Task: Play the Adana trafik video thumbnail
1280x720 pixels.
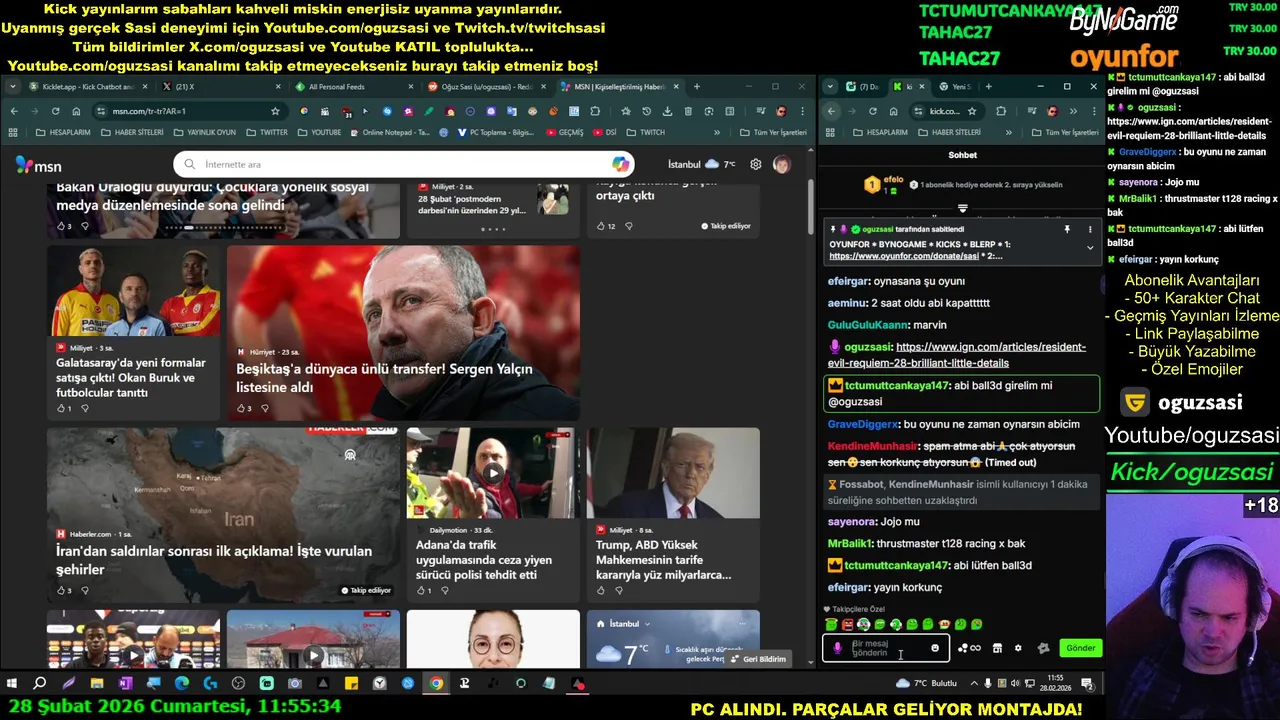Action: coord(492,473)
